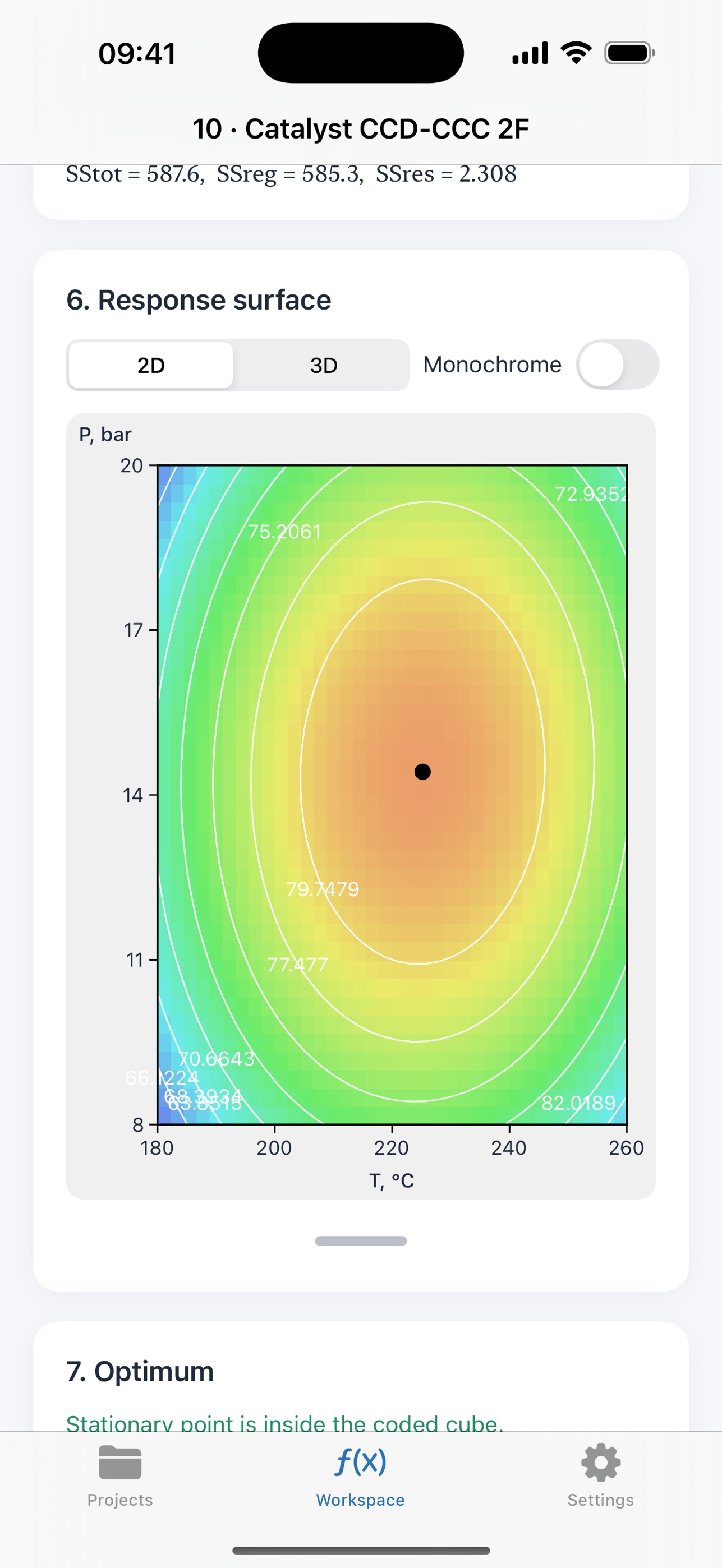The width and height of the screenshot is (722, 1568).
Task: Open the Projects tab folder icon
Action: (120, 1462)
